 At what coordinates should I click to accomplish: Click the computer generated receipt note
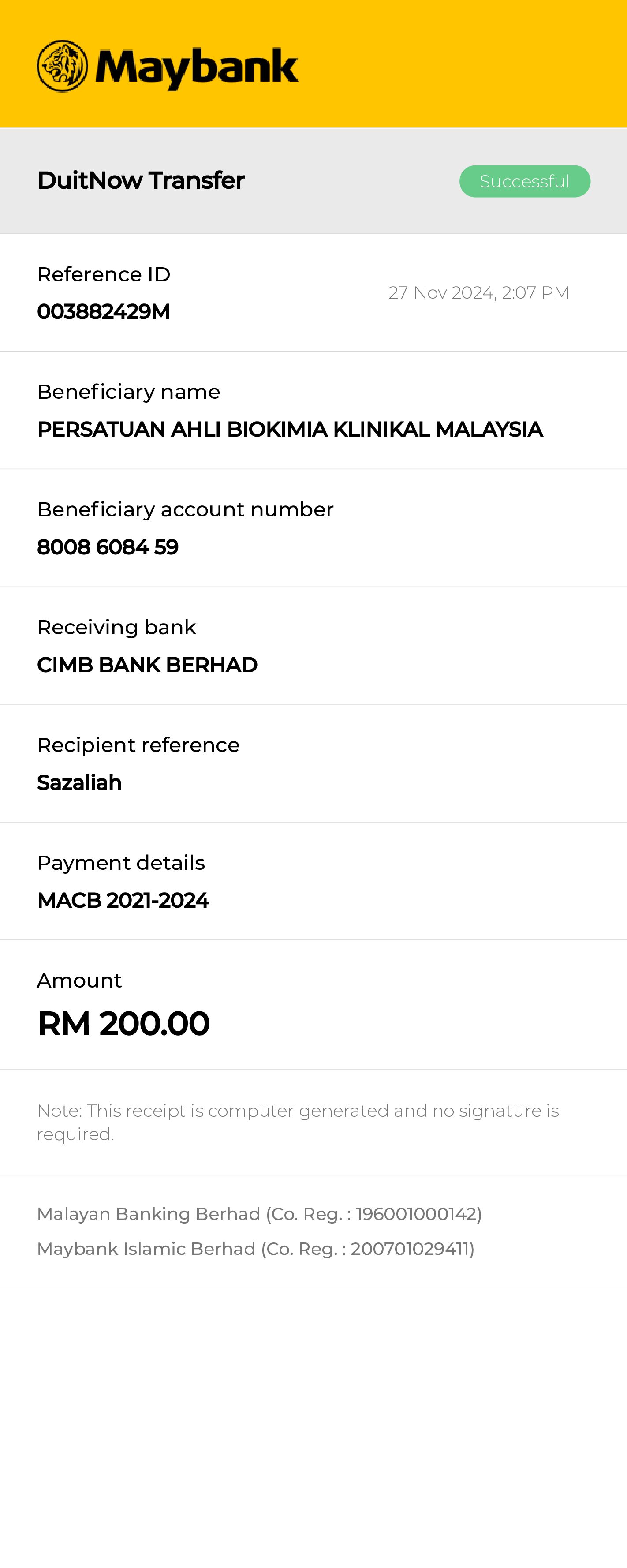(298, 1122)
